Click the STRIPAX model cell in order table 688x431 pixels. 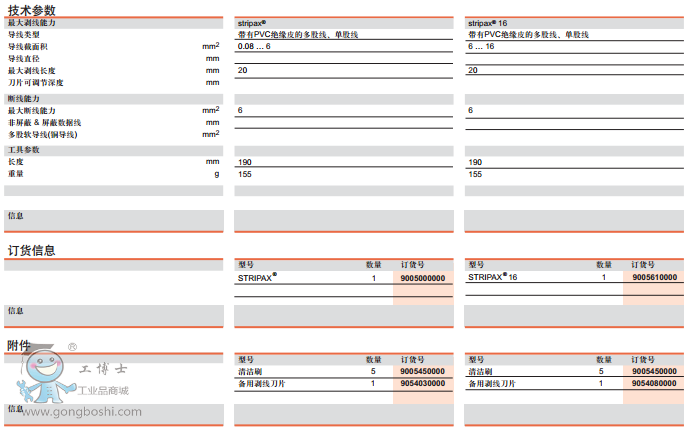point(258,277)
